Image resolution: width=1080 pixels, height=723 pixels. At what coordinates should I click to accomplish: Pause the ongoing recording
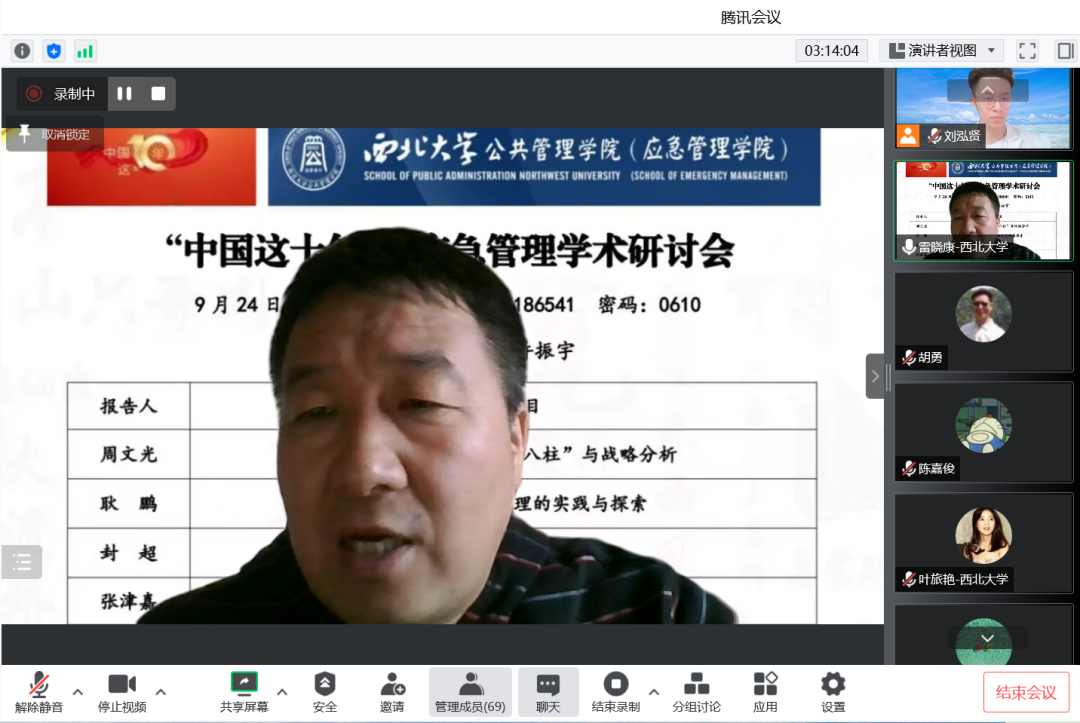click(x=125, y=94)
